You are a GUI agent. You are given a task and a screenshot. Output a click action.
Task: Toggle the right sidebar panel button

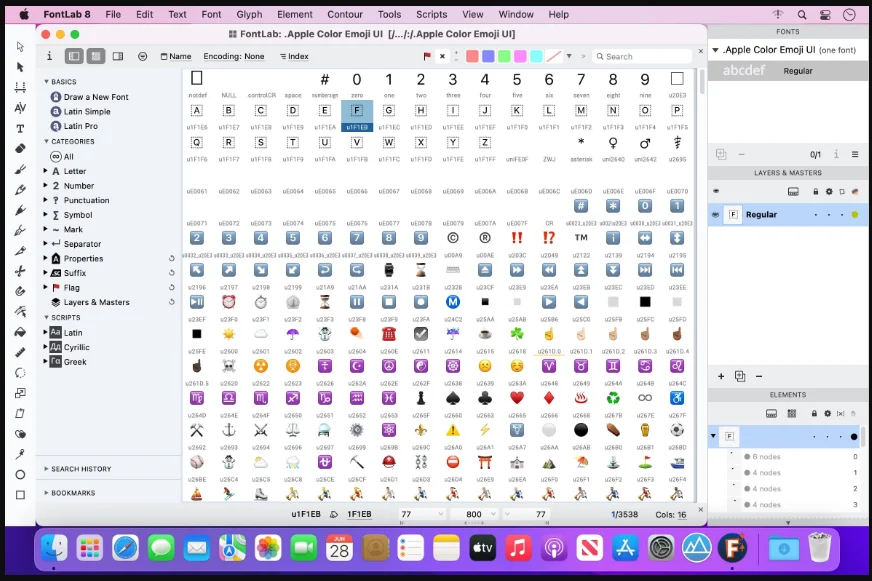tap(118, 56)
